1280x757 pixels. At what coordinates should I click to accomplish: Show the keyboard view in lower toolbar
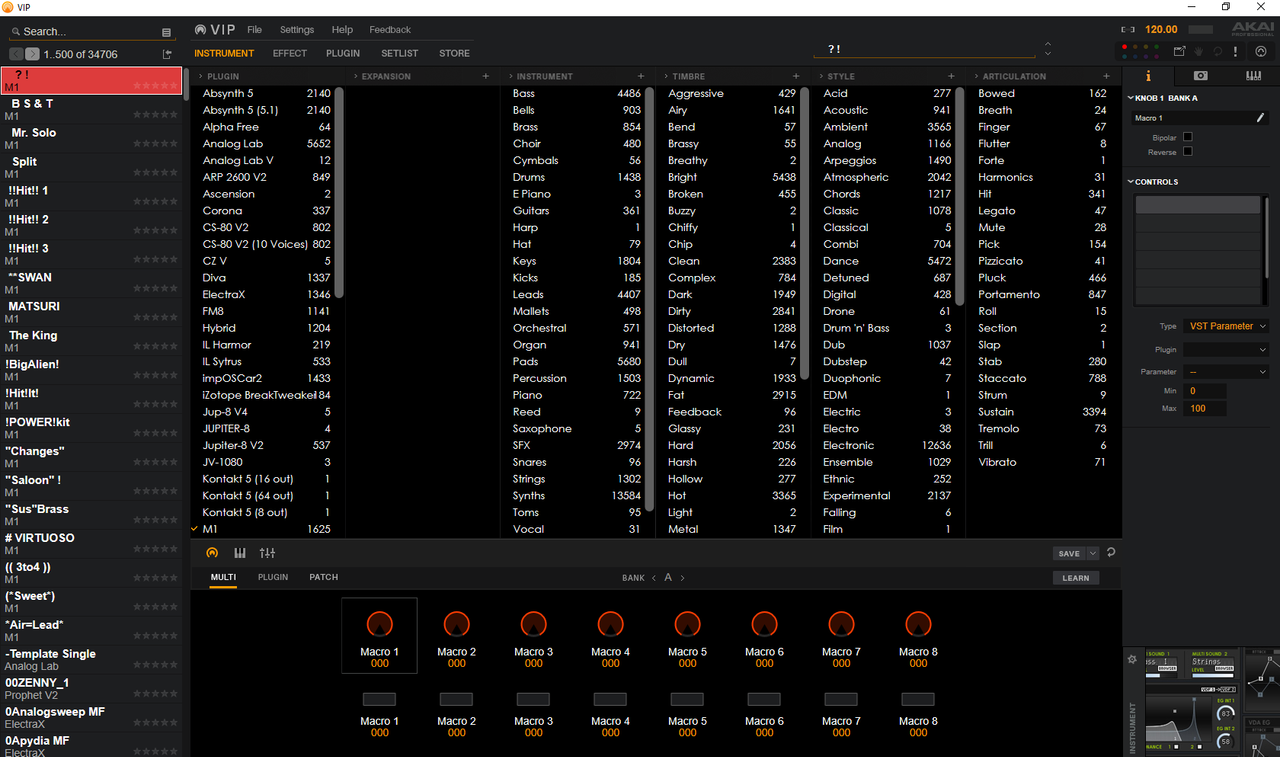pyautogui.click(x=240, y=553)
